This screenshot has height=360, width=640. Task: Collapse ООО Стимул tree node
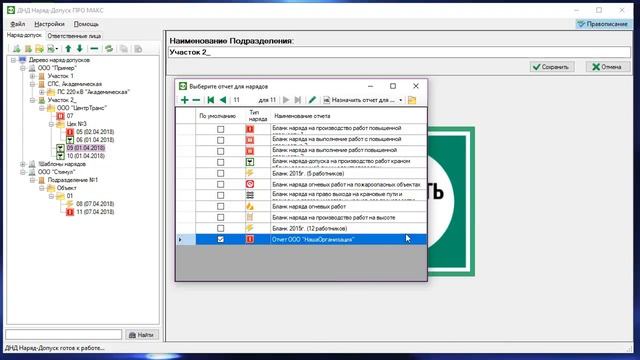23,172
